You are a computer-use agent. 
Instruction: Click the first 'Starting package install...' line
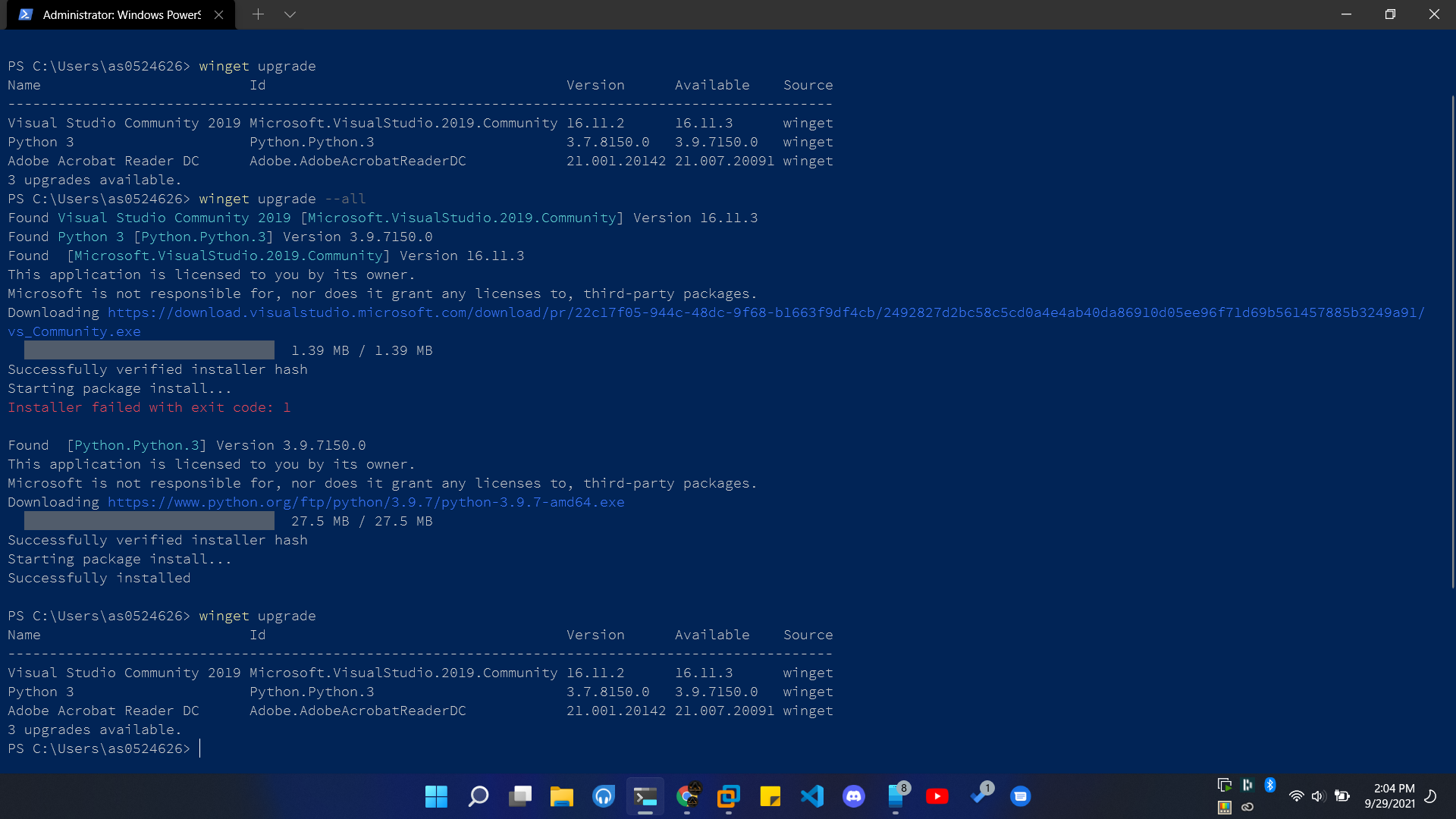(x=120, y=388)
